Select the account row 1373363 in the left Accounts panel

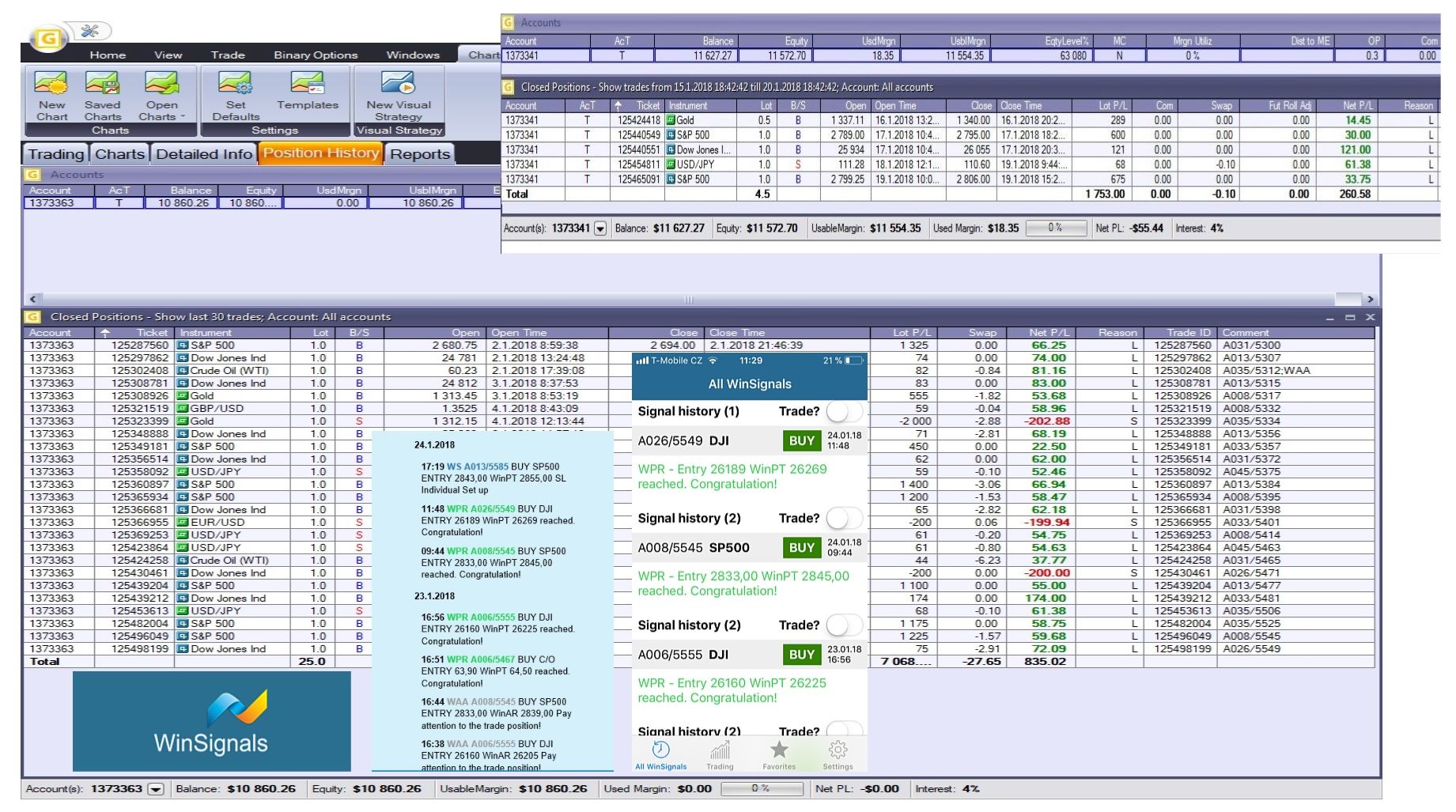tap(261, 203)
